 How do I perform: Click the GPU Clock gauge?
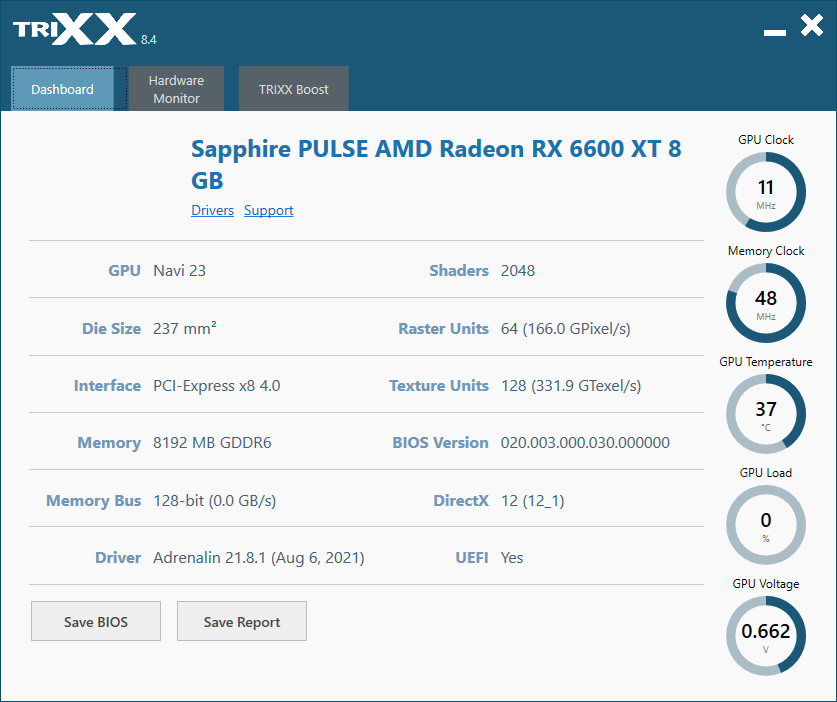point(766,192)
